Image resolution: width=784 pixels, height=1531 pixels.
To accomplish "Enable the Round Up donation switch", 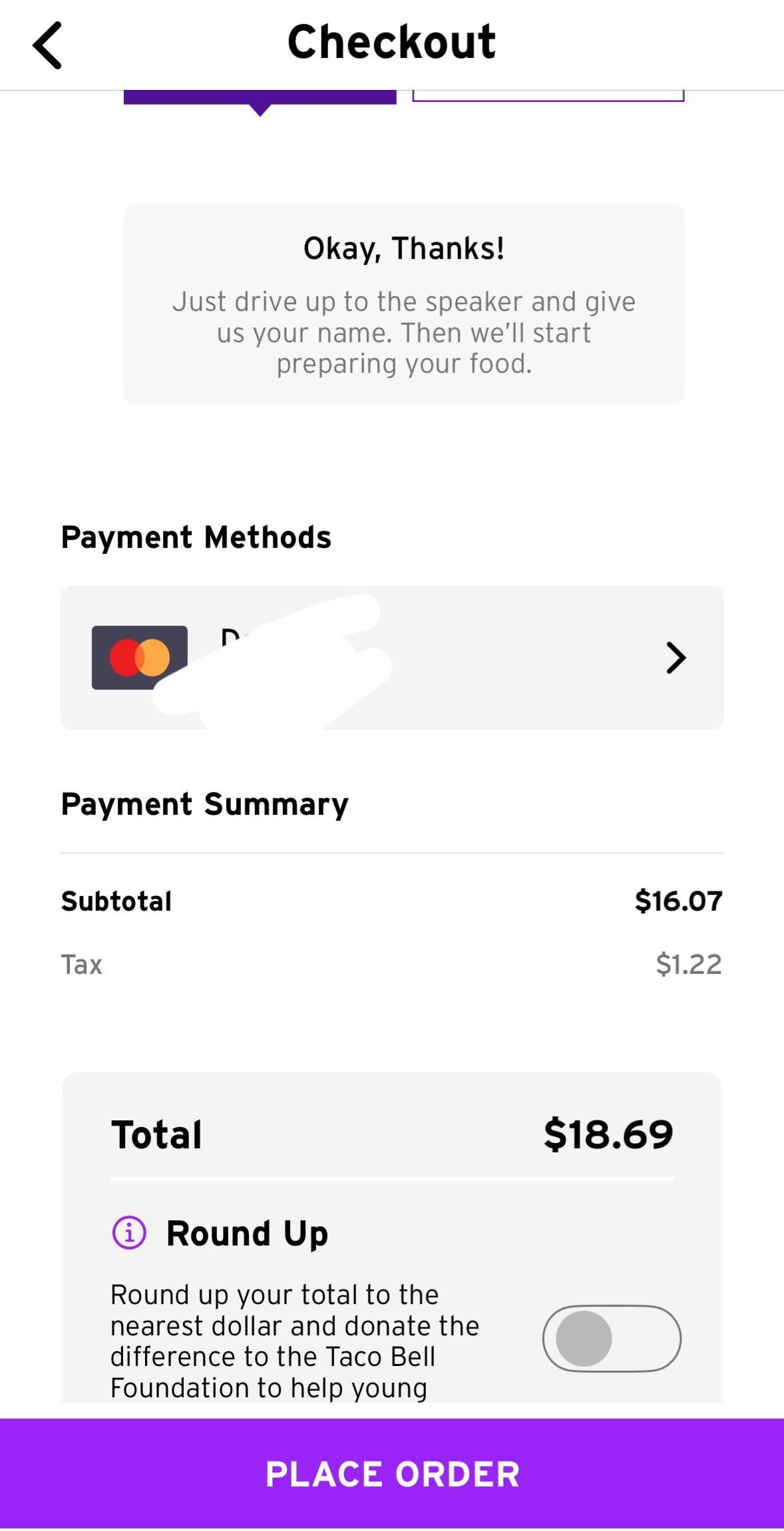I will 611,1339.
